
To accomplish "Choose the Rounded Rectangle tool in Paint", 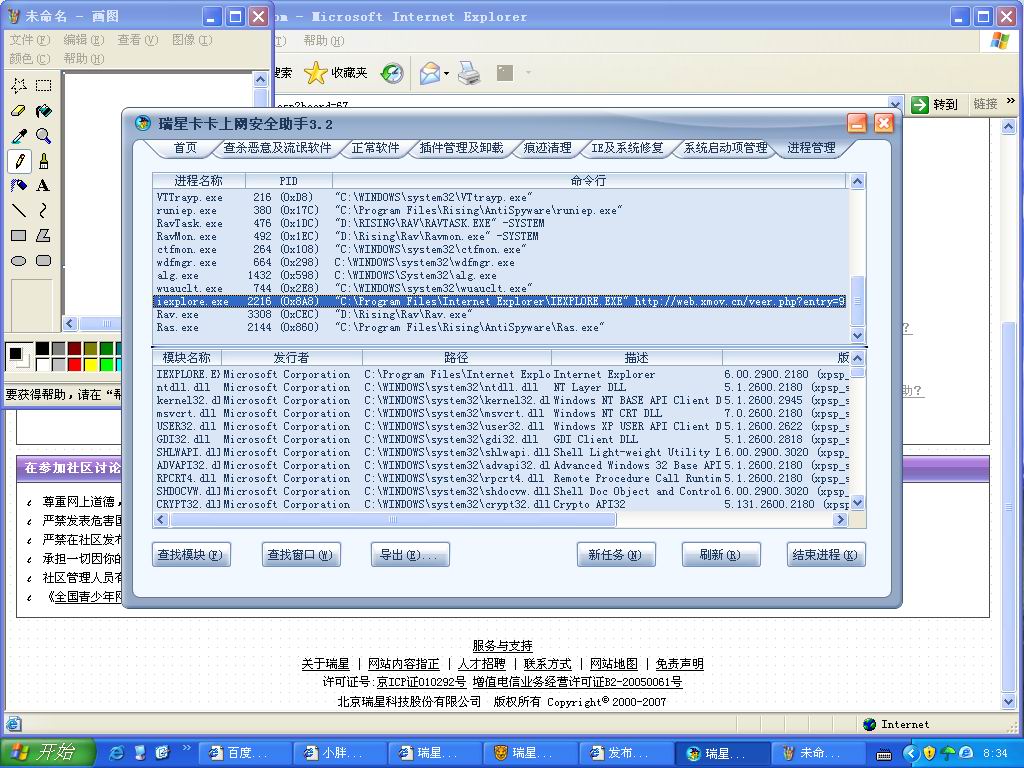I will click(44, 261).
